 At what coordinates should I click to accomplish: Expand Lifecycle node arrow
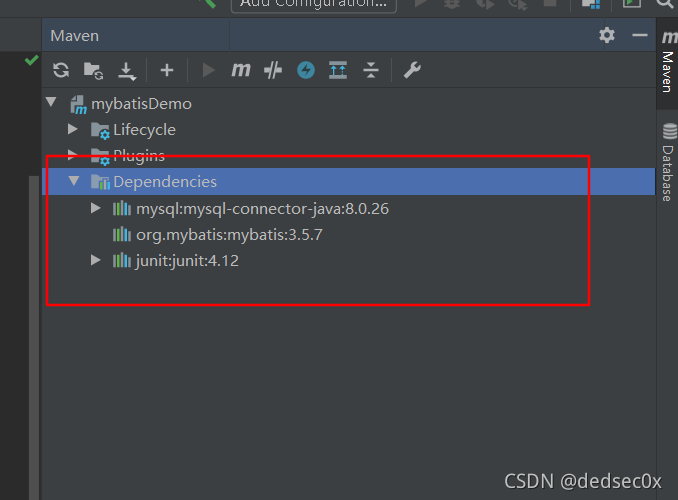73,129
